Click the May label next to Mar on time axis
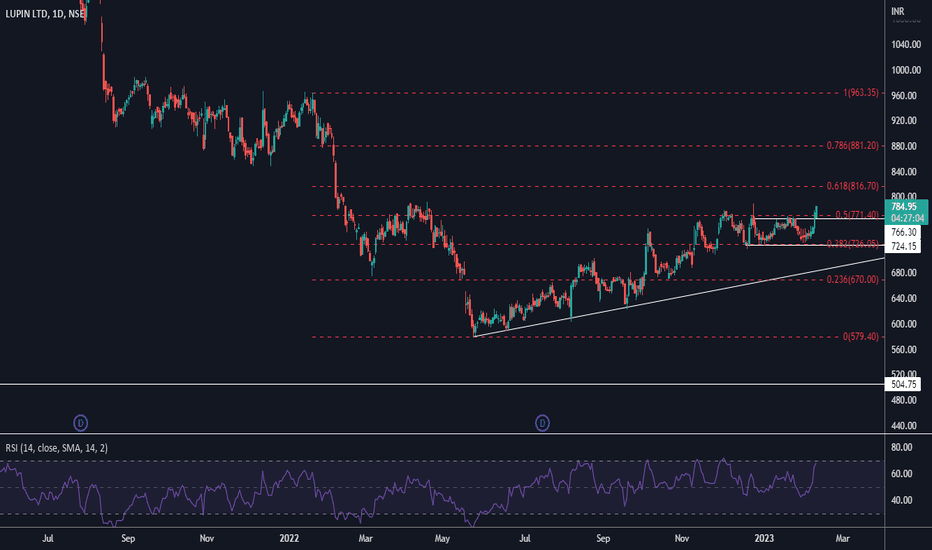932x550 pixels. [442, 538]
